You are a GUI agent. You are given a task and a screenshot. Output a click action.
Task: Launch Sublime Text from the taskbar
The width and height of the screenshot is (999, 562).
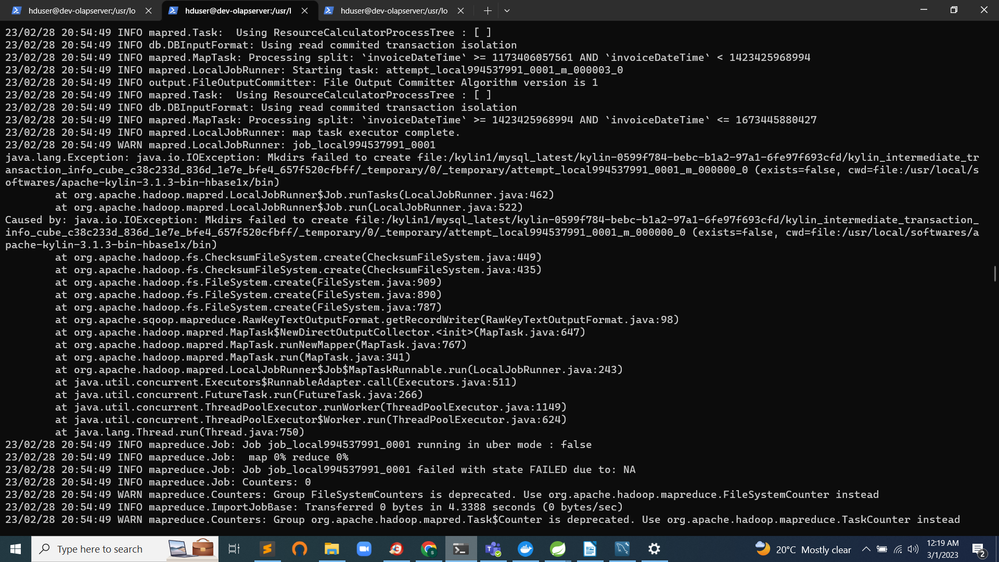pyautogui.click(x=267, y=549)
